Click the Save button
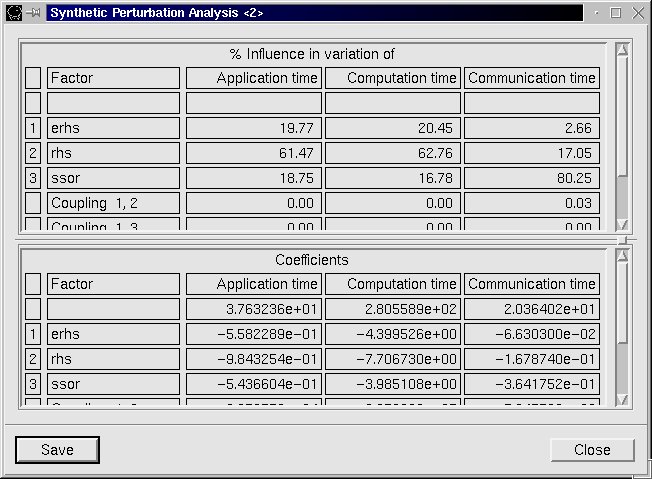This screenshot has height=479, width=652. 57,449
